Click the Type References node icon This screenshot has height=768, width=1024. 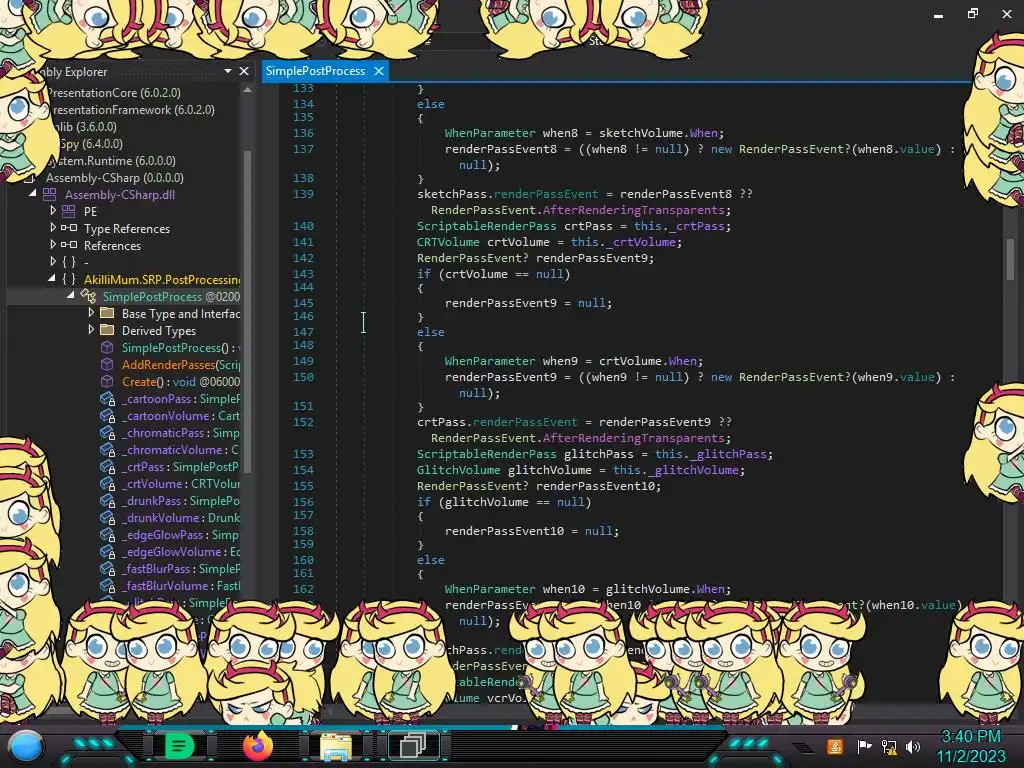69,228
